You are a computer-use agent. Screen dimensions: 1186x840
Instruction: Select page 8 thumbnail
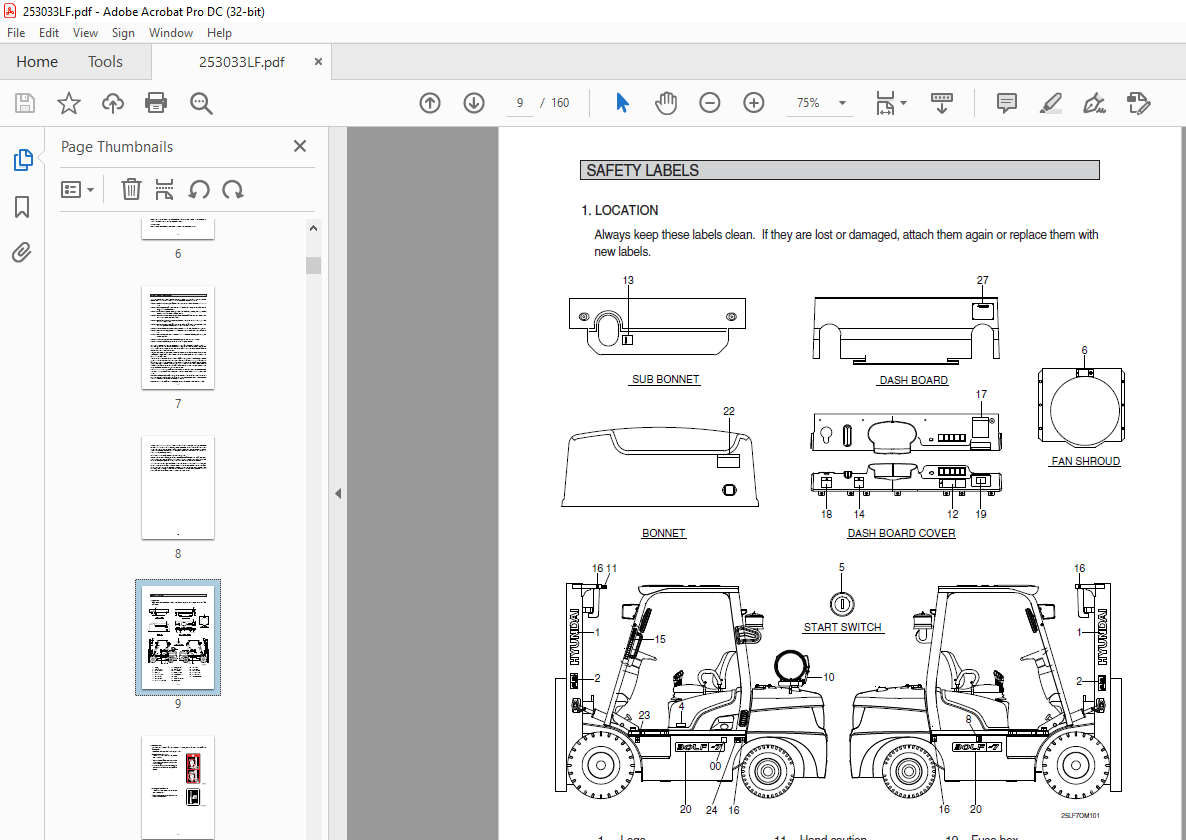[178, 488]
